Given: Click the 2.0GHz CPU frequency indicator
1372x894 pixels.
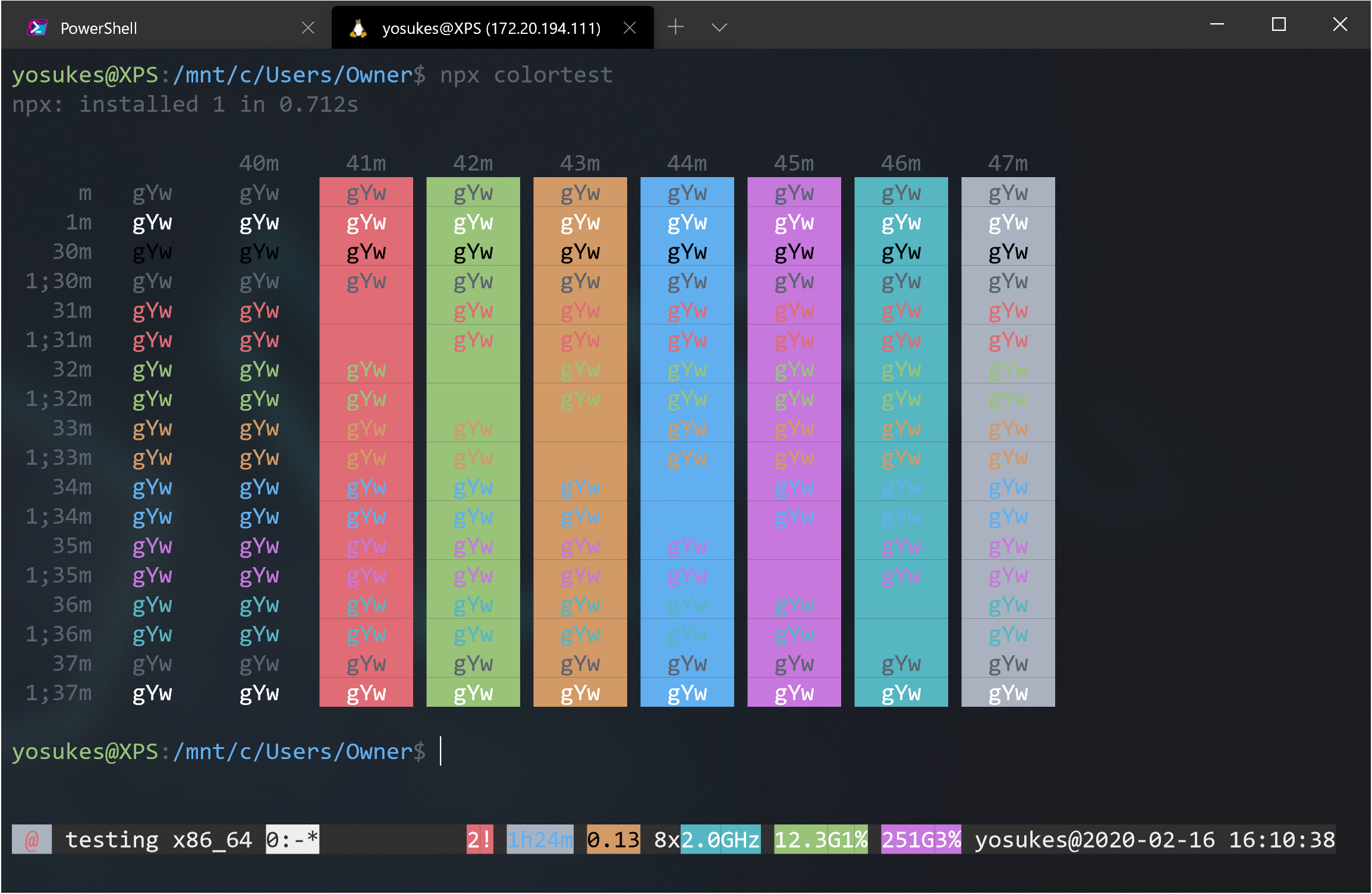Looking at the screenshot, I should click(x=720, y=839).
